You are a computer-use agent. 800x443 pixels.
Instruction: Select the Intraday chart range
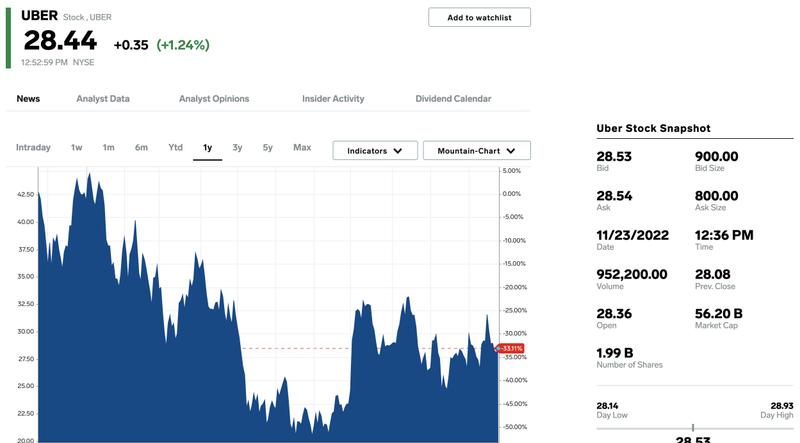33,147
